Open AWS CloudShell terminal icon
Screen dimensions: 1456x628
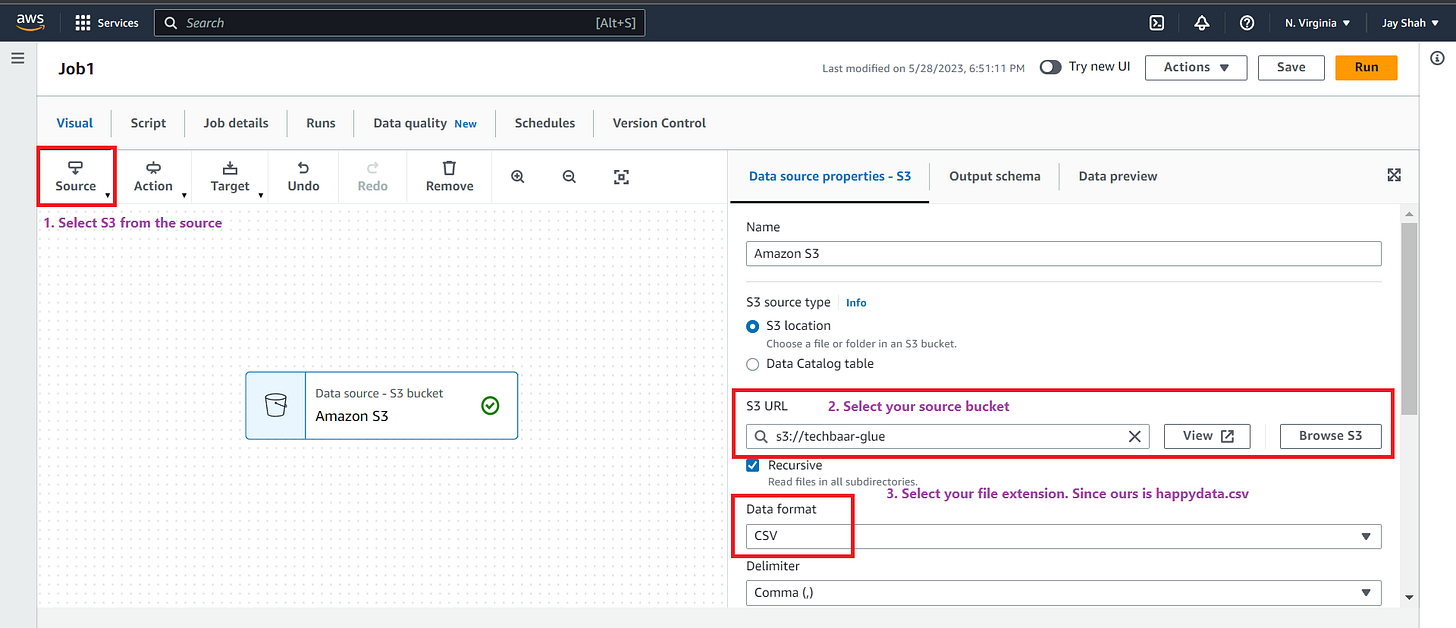[1157, 22]
